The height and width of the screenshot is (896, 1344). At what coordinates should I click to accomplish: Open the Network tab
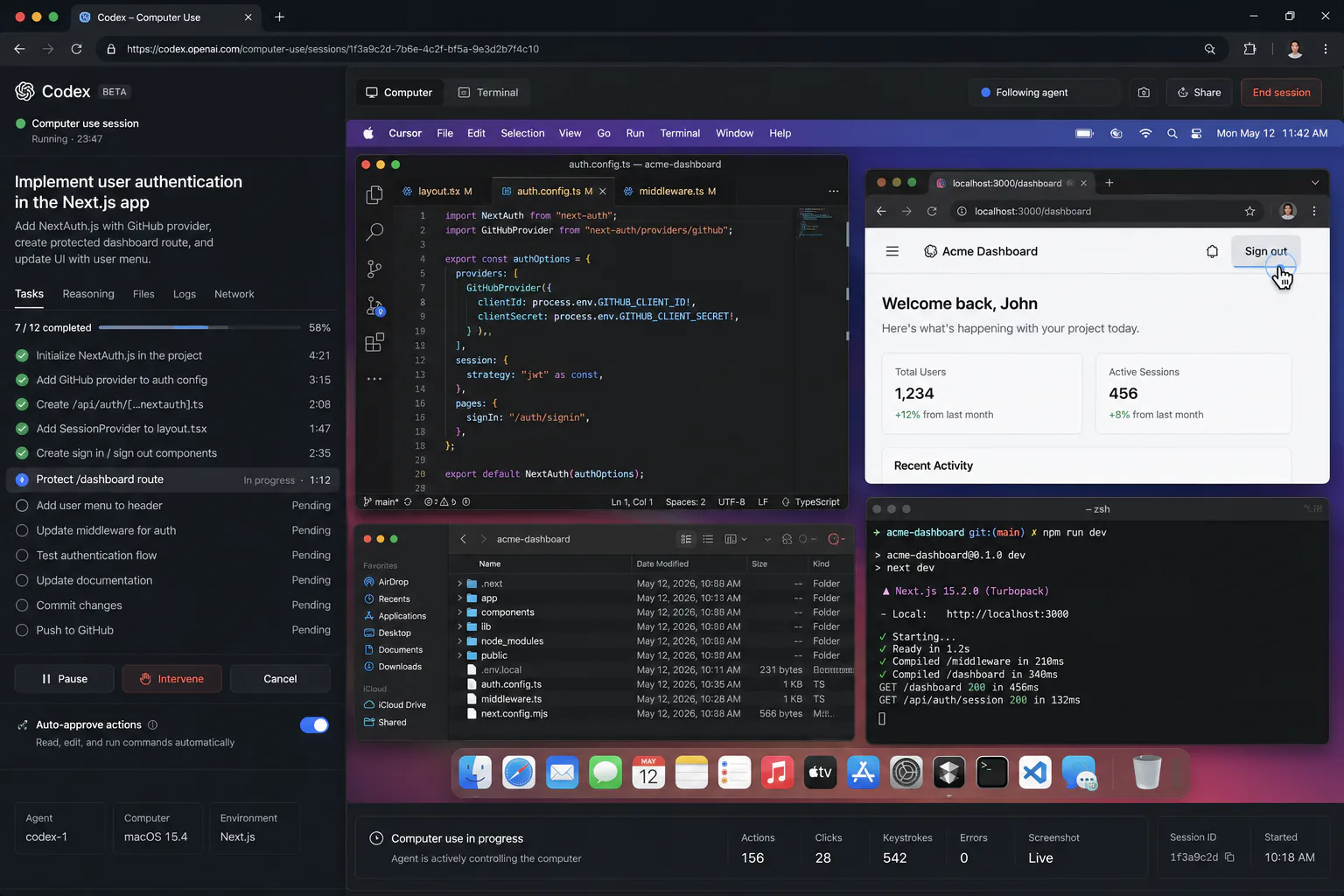click(234, 294)
